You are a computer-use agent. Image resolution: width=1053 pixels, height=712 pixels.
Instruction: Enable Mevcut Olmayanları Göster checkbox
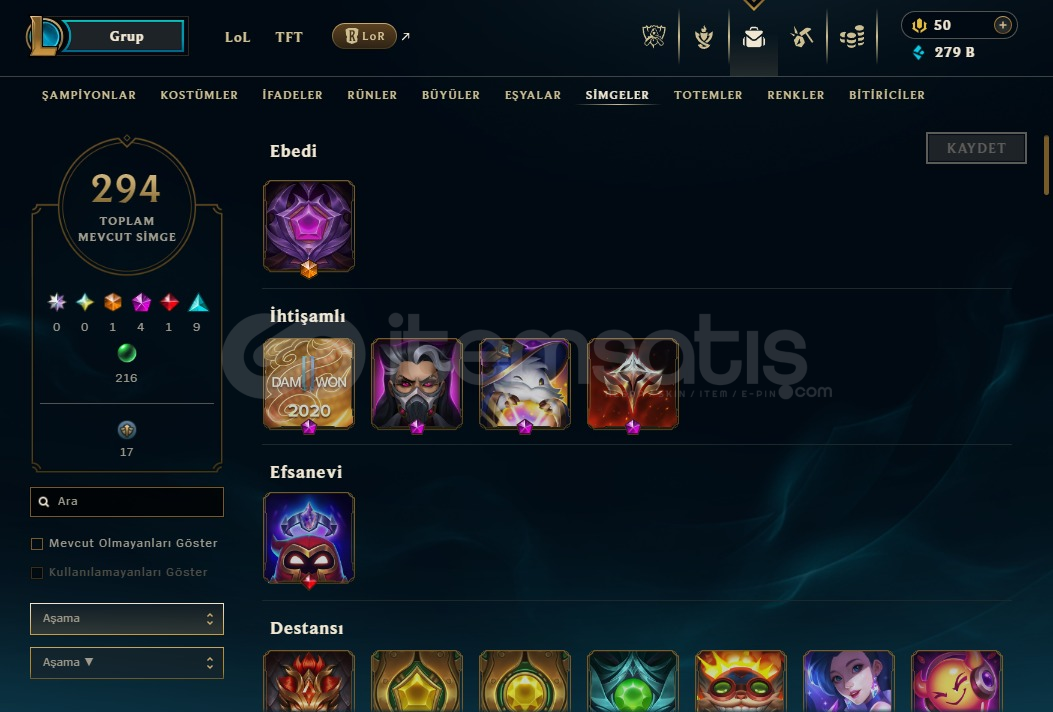(37, 543)
